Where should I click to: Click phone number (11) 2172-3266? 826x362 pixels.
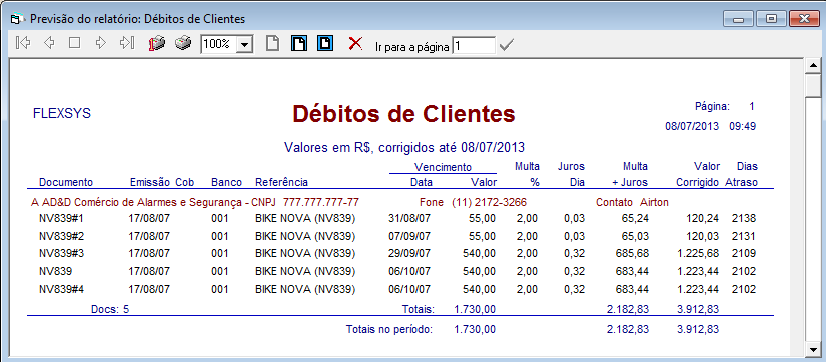click(x=489, y=202)
